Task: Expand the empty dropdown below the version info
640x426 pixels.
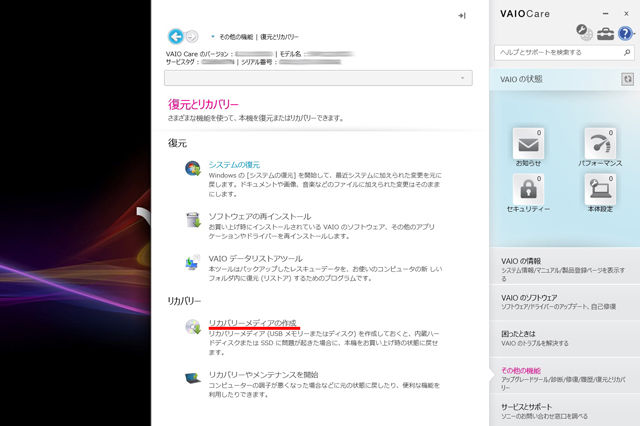Action: pyautogui.click(x=318, y=78)
